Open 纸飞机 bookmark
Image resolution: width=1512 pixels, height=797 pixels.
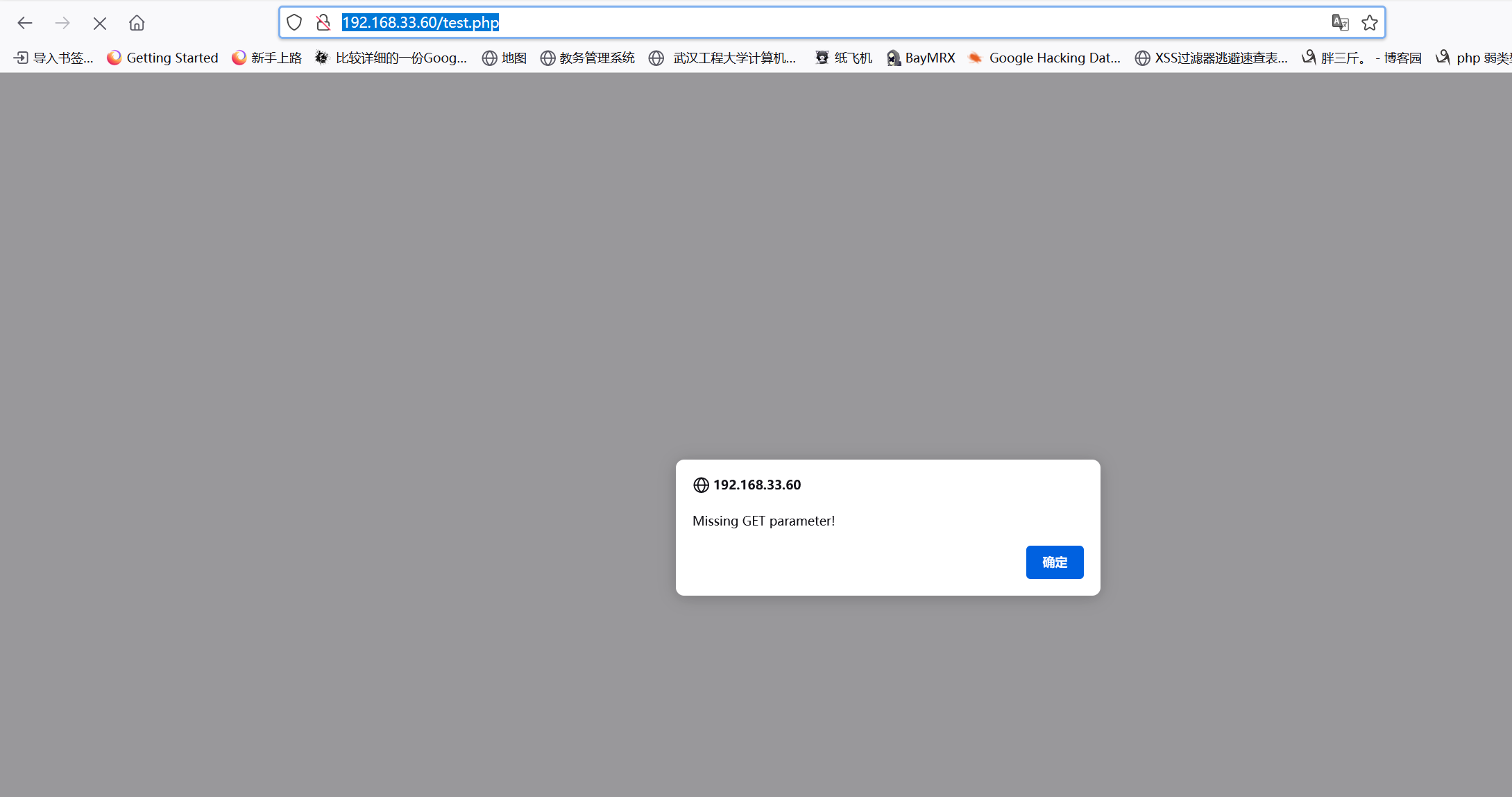[843, 58]
